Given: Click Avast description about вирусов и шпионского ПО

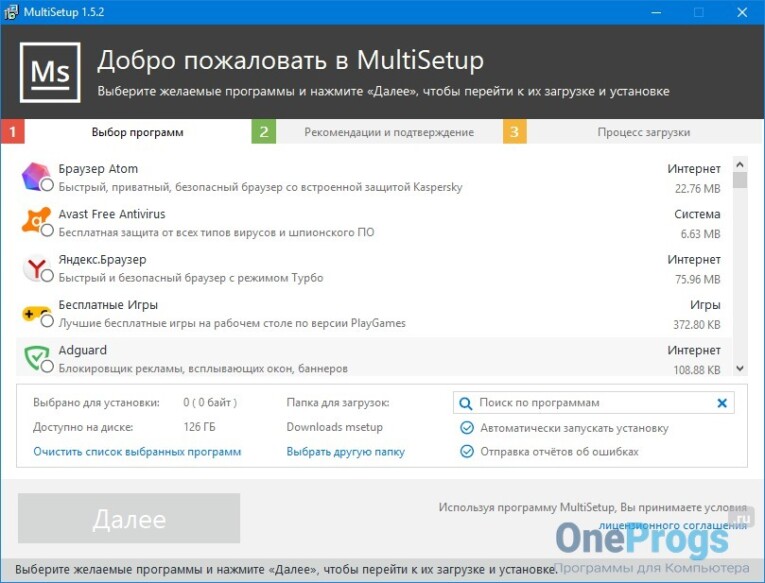Looking at the screenshot, I should coord(216,232).
